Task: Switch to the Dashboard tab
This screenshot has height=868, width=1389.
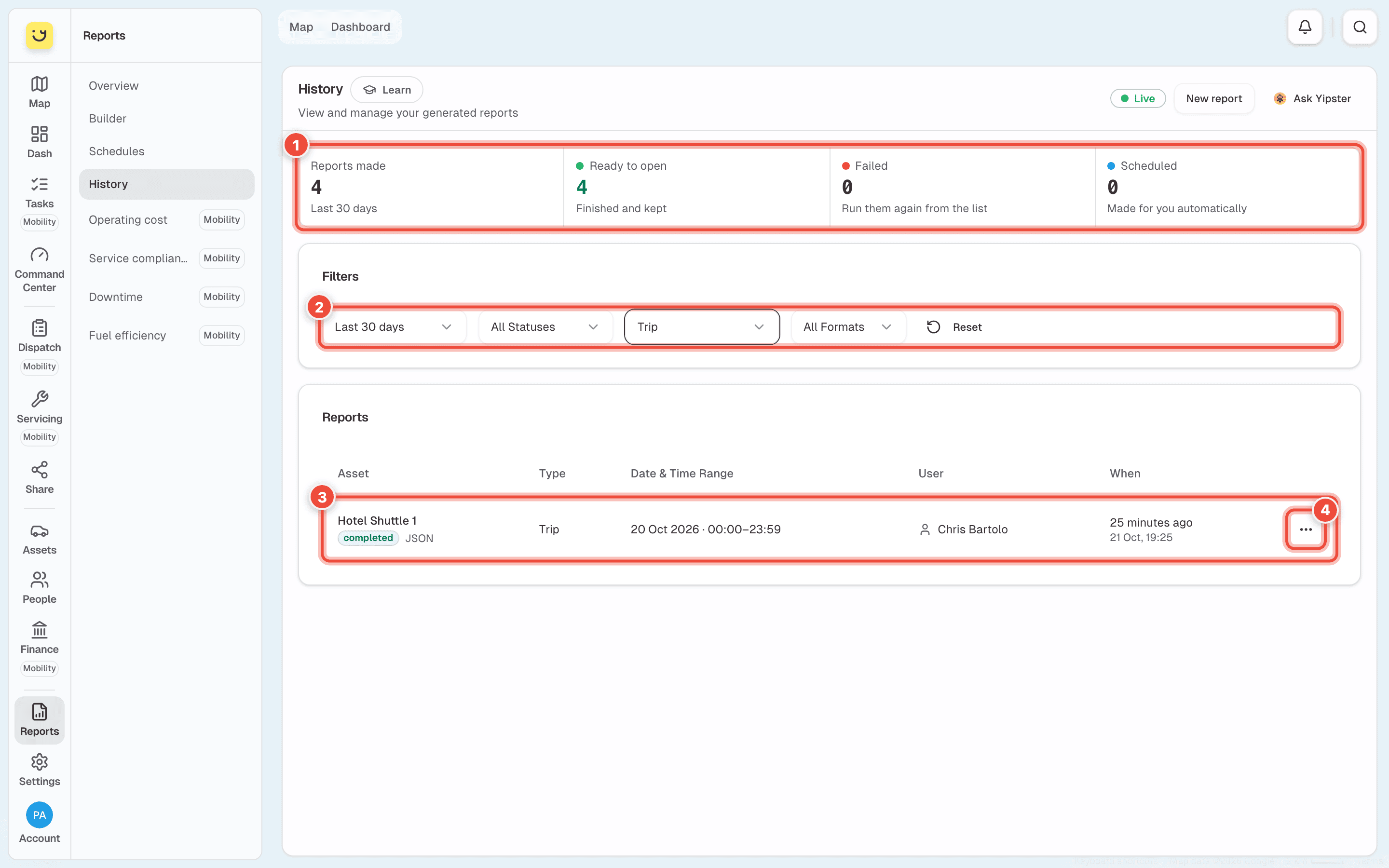Action: click(360, 27)
